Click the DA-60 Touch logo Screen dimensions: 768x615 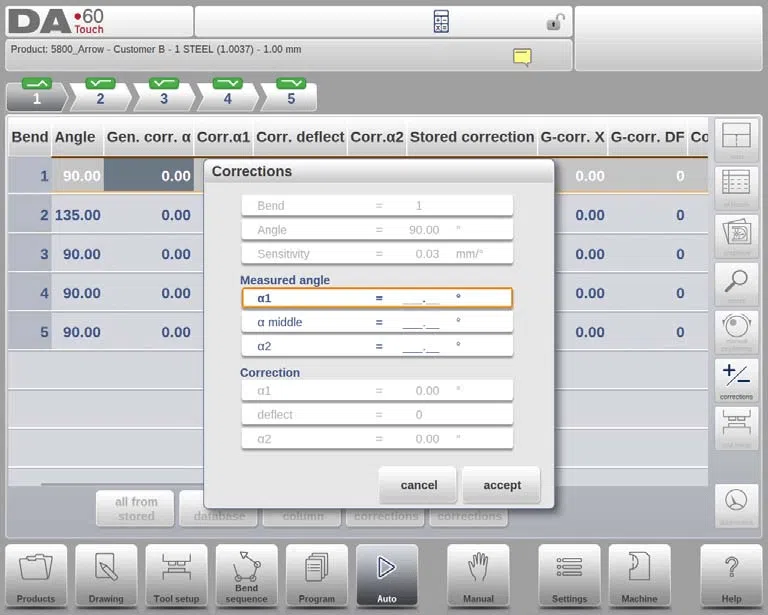[56, 22]
